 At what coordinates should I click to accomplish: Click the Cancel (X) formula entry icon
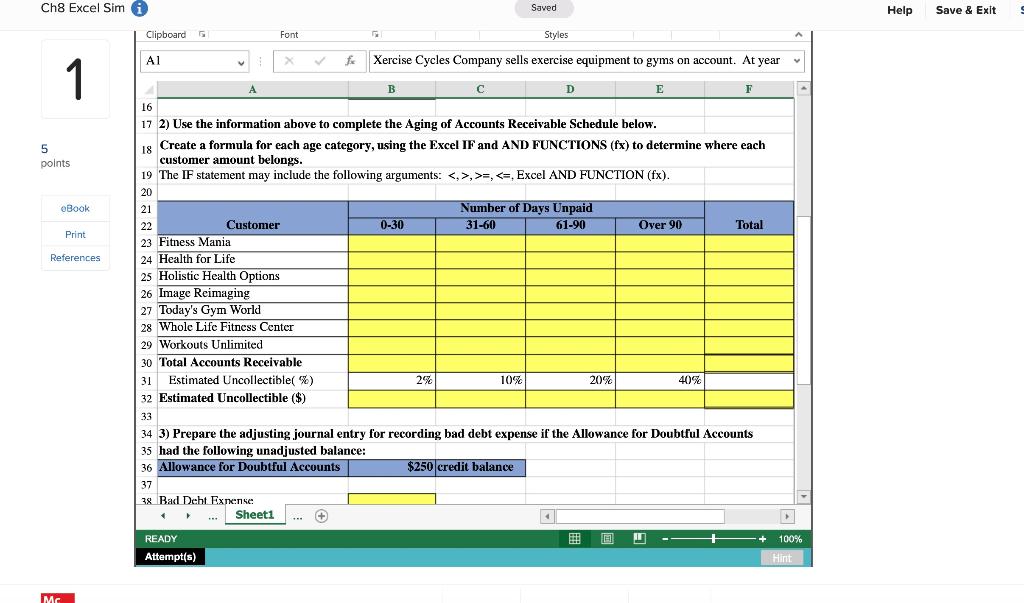pos(291,60)
